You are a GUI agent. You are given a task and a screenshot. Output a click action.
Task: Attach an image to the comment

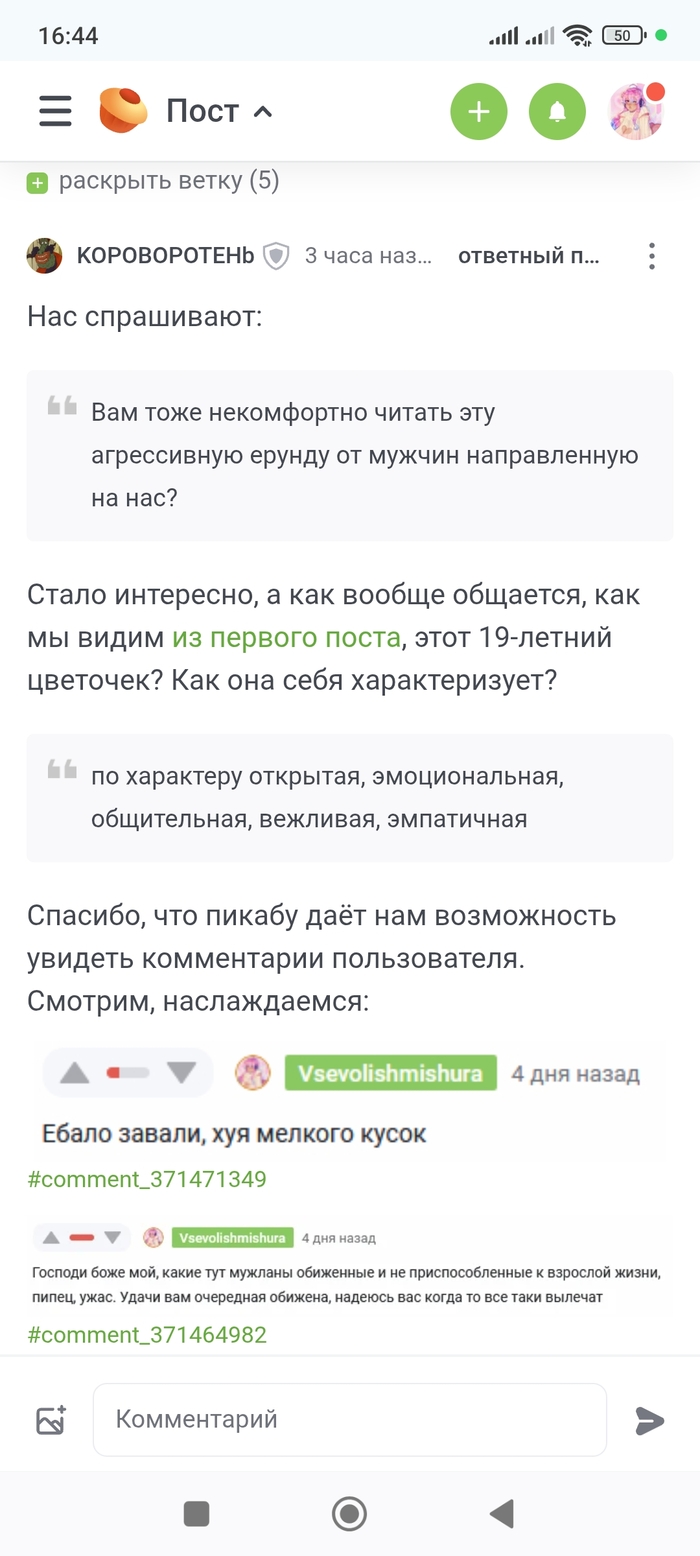click(51, 1420)
